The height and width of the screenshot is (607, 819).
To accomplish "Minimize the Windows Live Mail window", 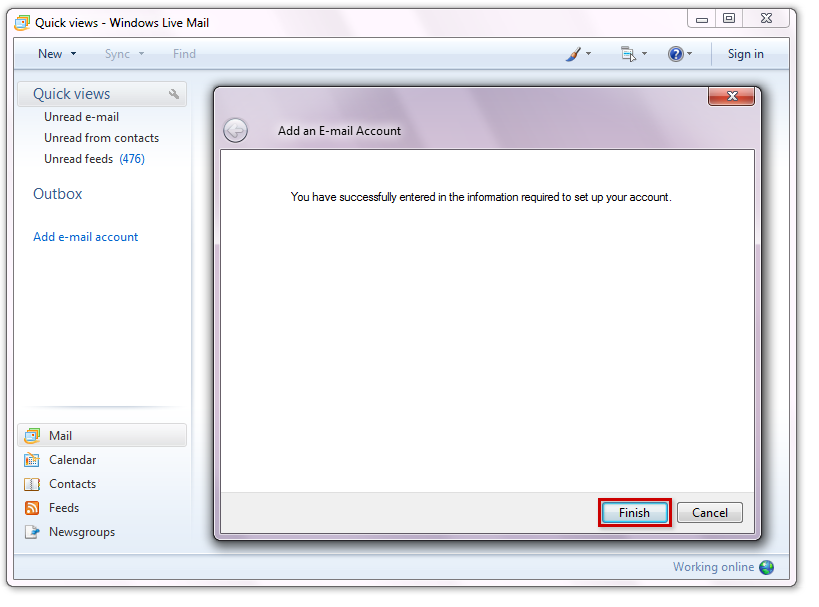I will (701, 19).
